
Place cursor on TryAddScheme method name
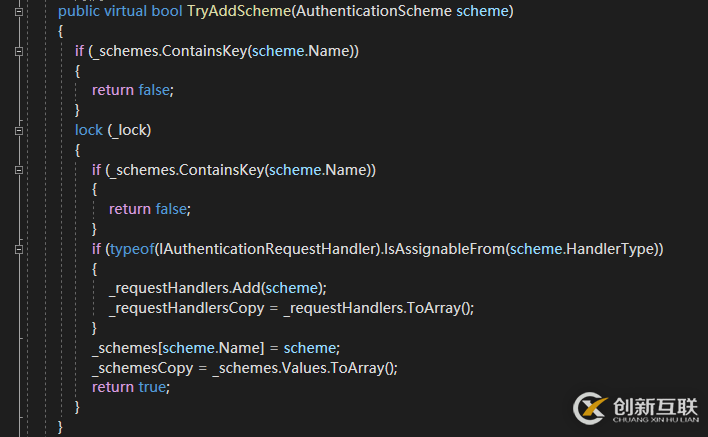click(221, 11)
